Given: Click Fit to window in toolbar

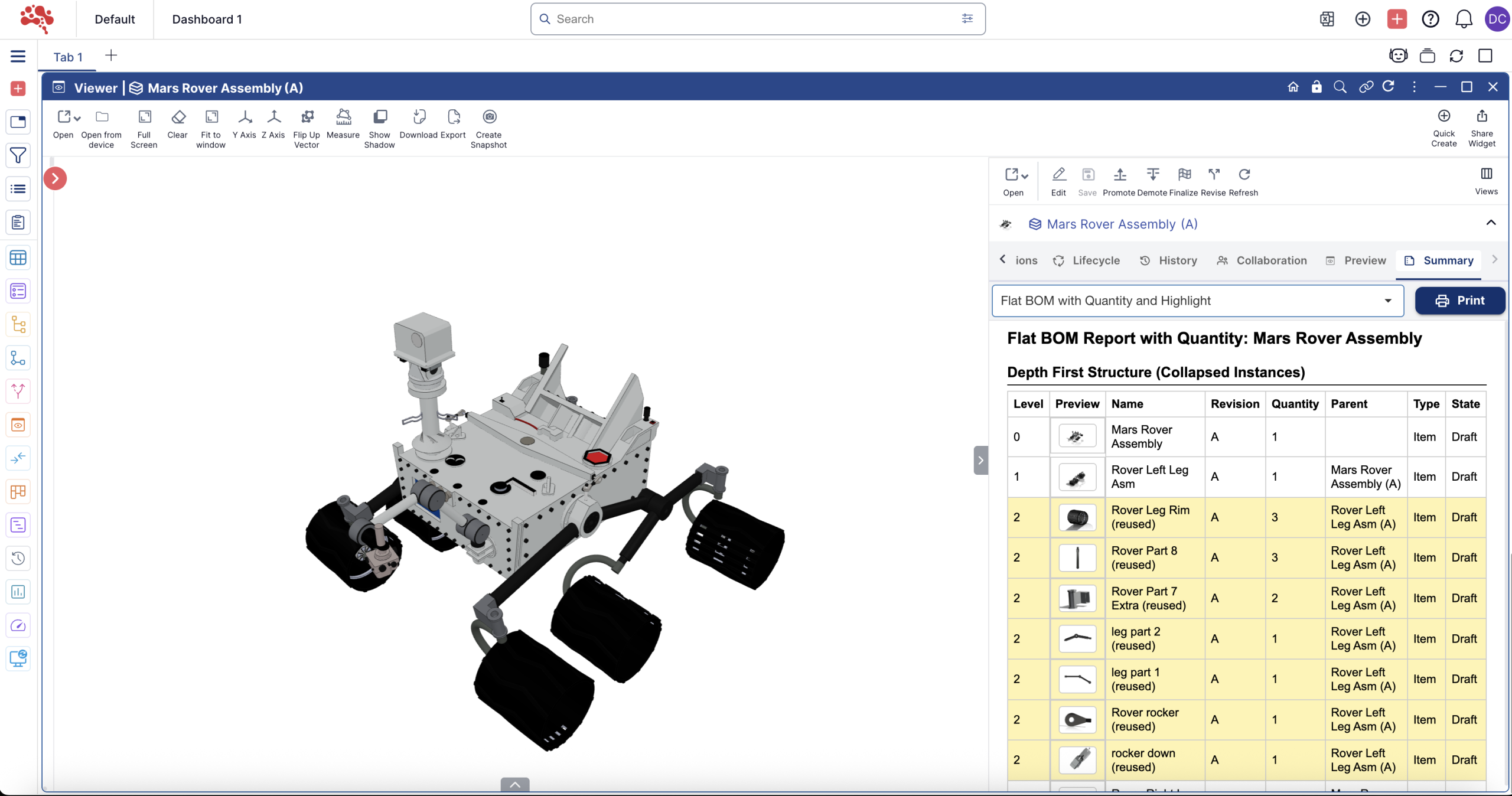Looking at the screenshot, I should click(211, 117).
